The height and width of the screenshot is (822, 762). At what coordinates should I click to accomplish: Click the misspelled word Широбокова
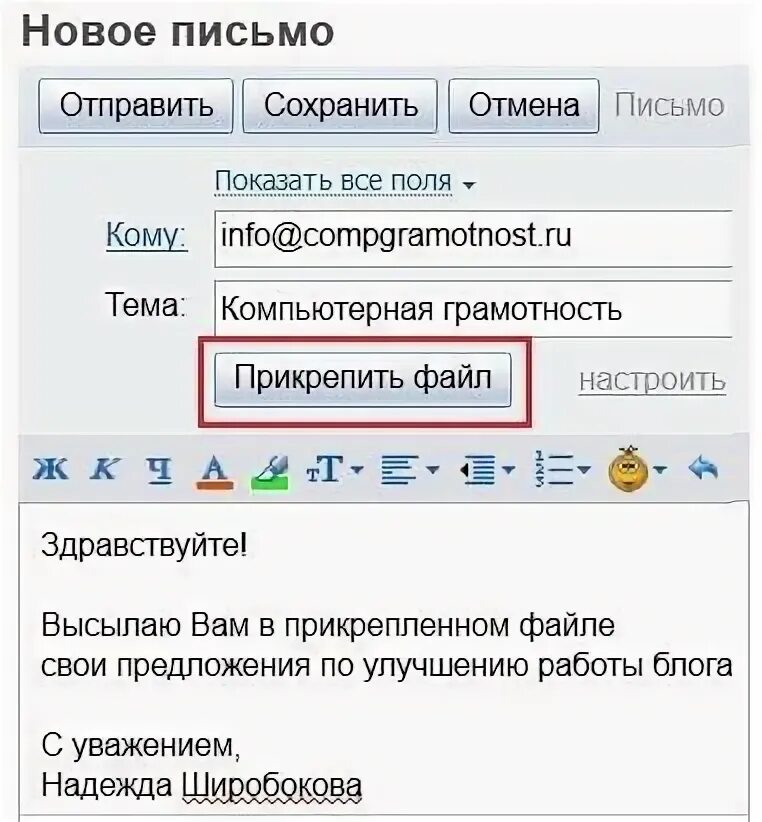pos(272,785)
